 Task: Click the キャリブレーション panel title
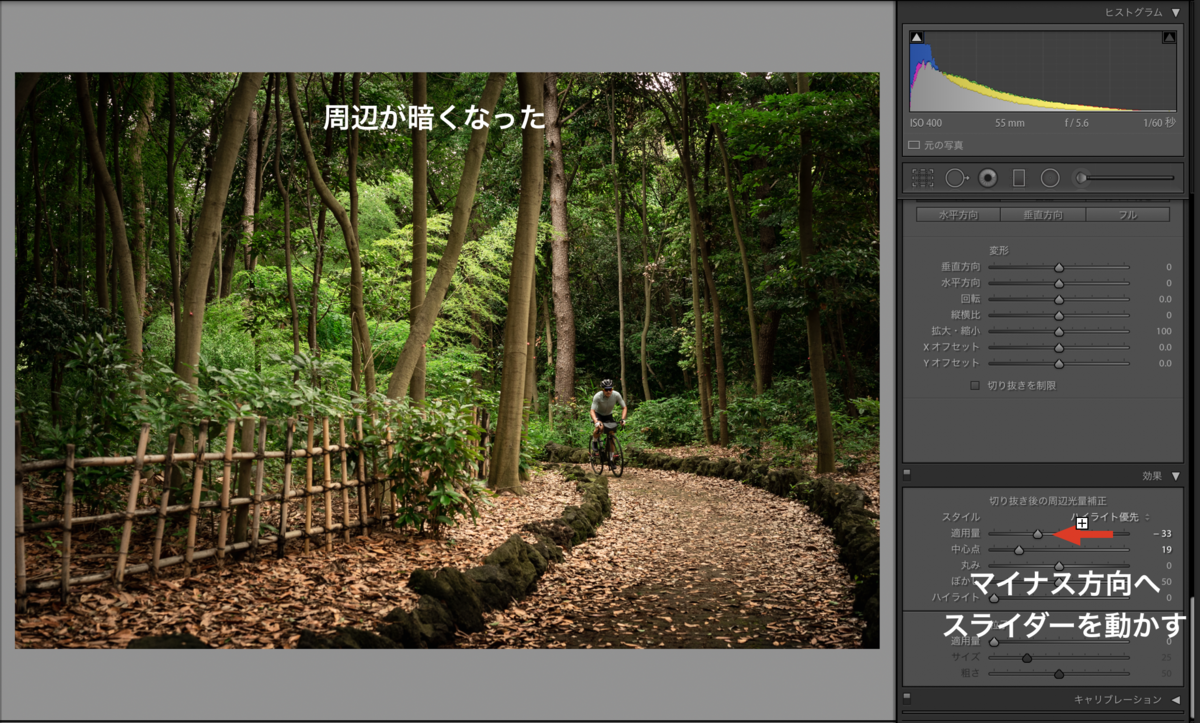(1118, 699)
